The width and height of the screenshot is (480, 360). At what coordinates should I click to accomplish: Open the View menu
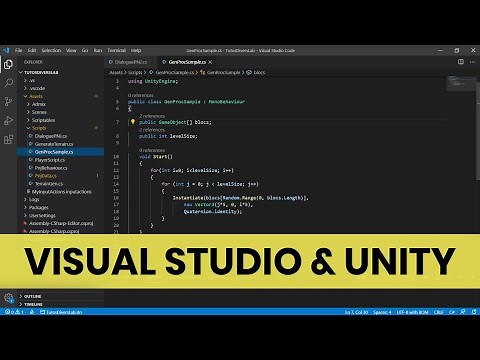71,50
